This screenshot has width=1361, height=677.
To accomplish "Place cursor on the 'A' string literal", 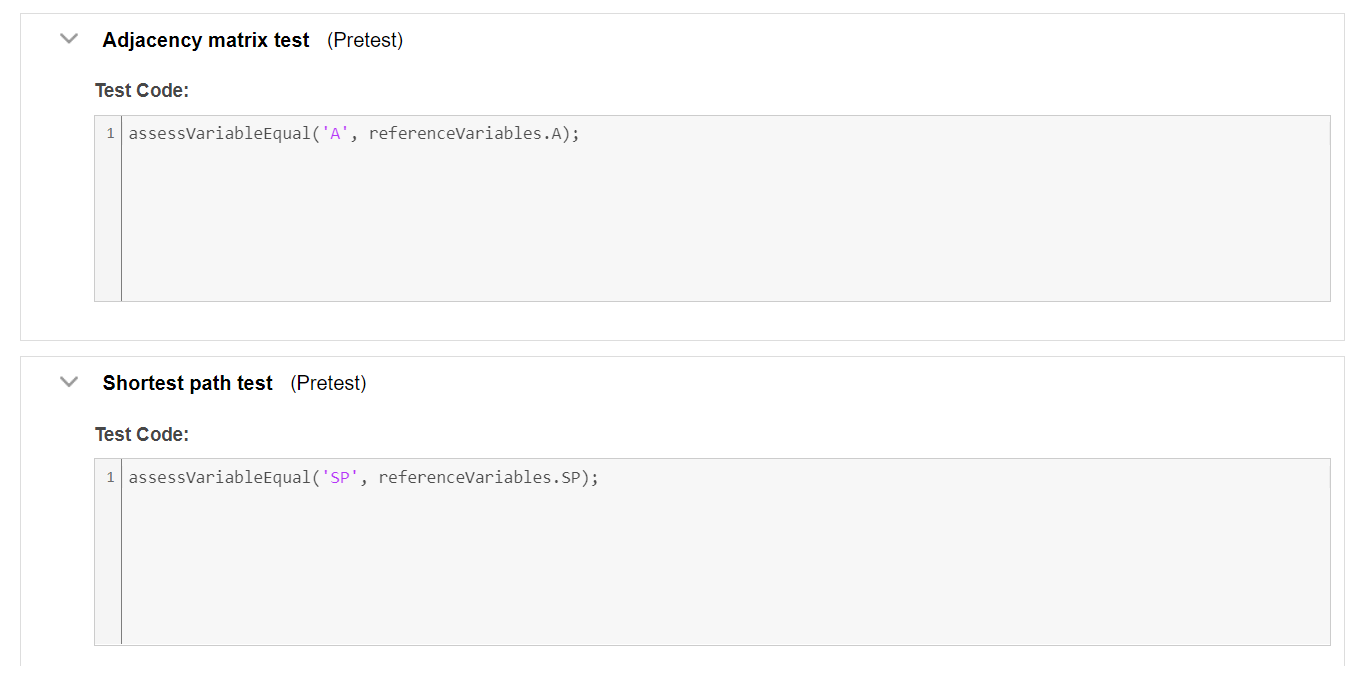I will coord(335,134).
